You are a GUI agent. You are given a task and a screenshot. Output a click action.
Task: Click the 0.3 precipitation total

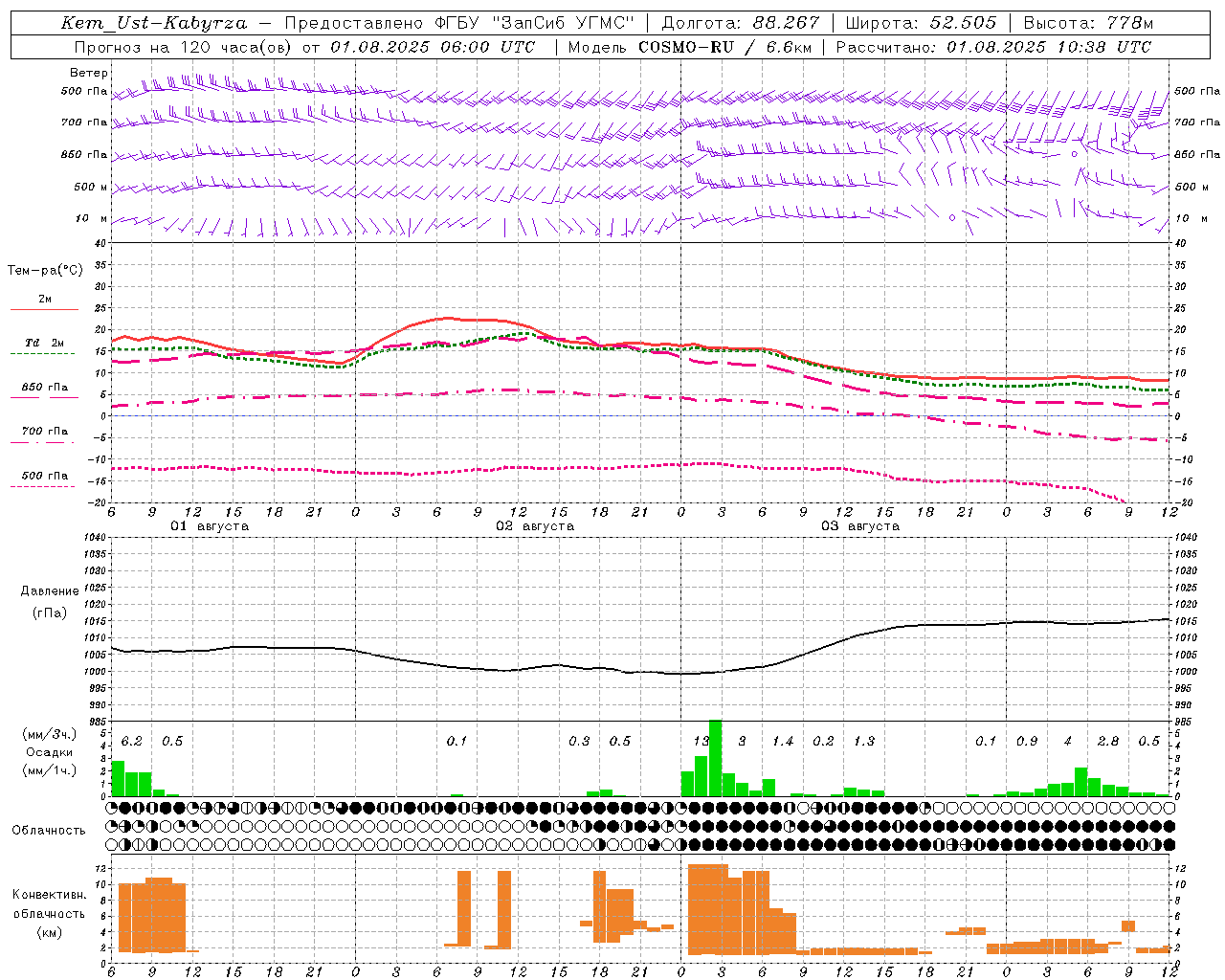pyautogui.click(x=579, y=742)
